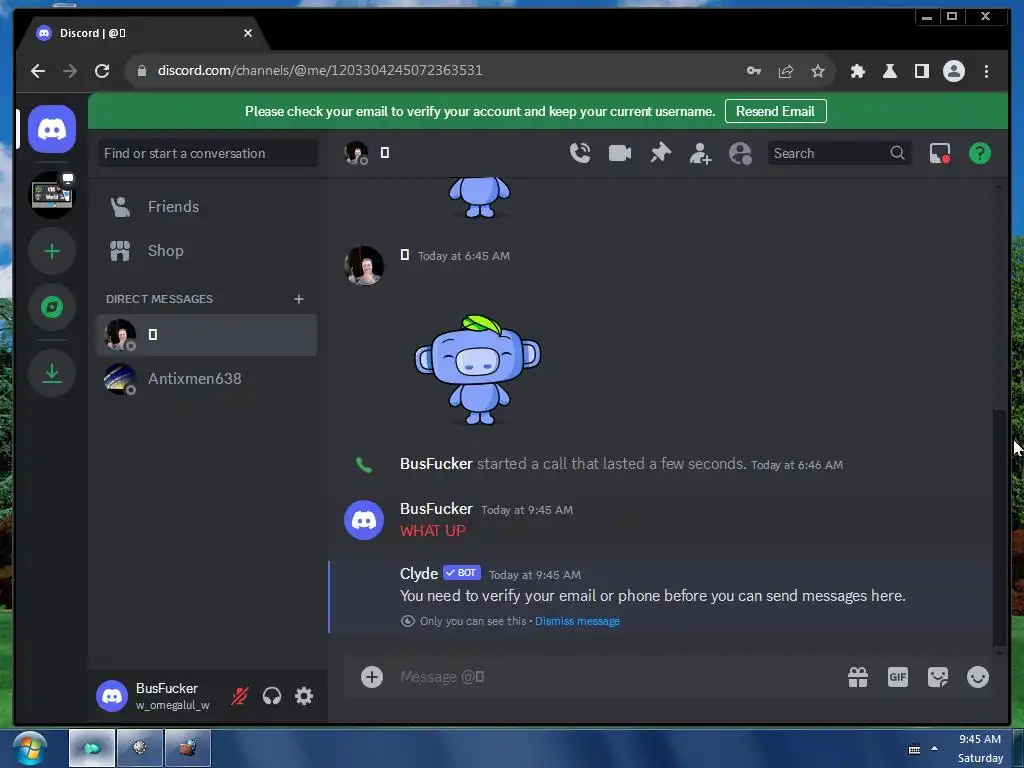Click Find or start a conversation field

pyautogui.click(x=208, y=153)
